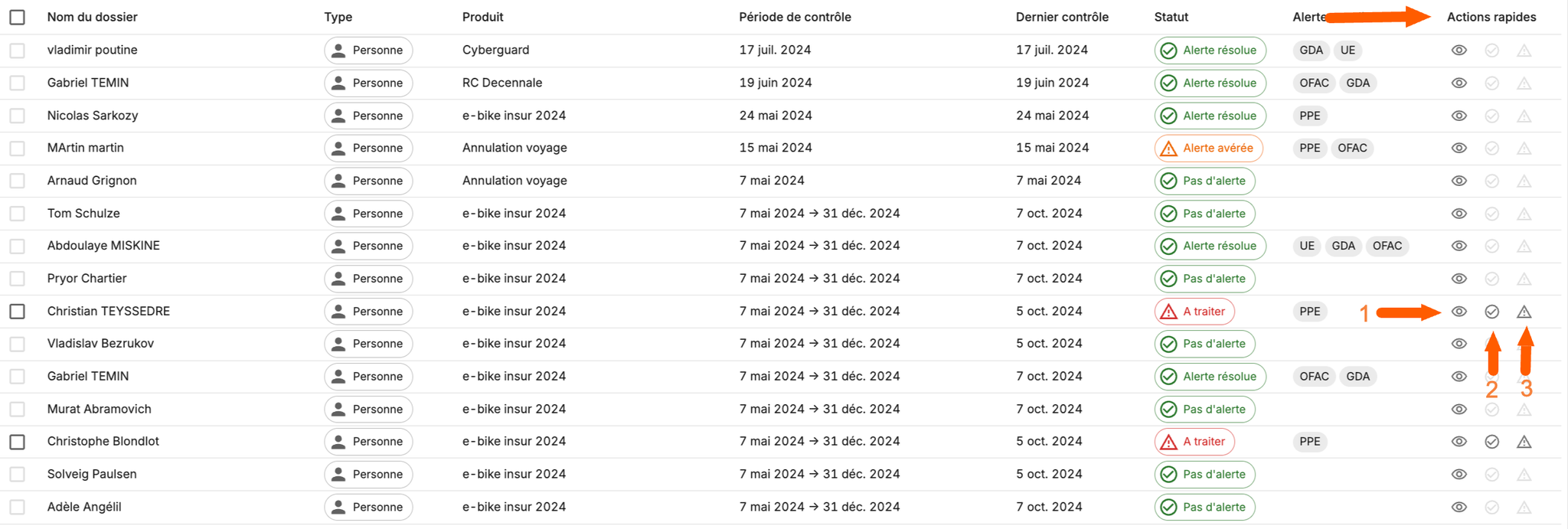Sort by the Statut column header
The height and width of the screenshot is (529, 1568).
[1171, 17]
